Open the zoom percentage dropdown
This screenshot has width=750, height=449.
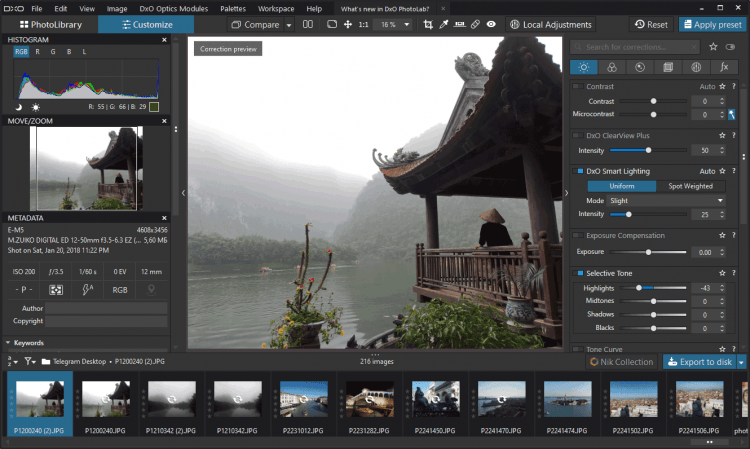(x=390, y=24)
